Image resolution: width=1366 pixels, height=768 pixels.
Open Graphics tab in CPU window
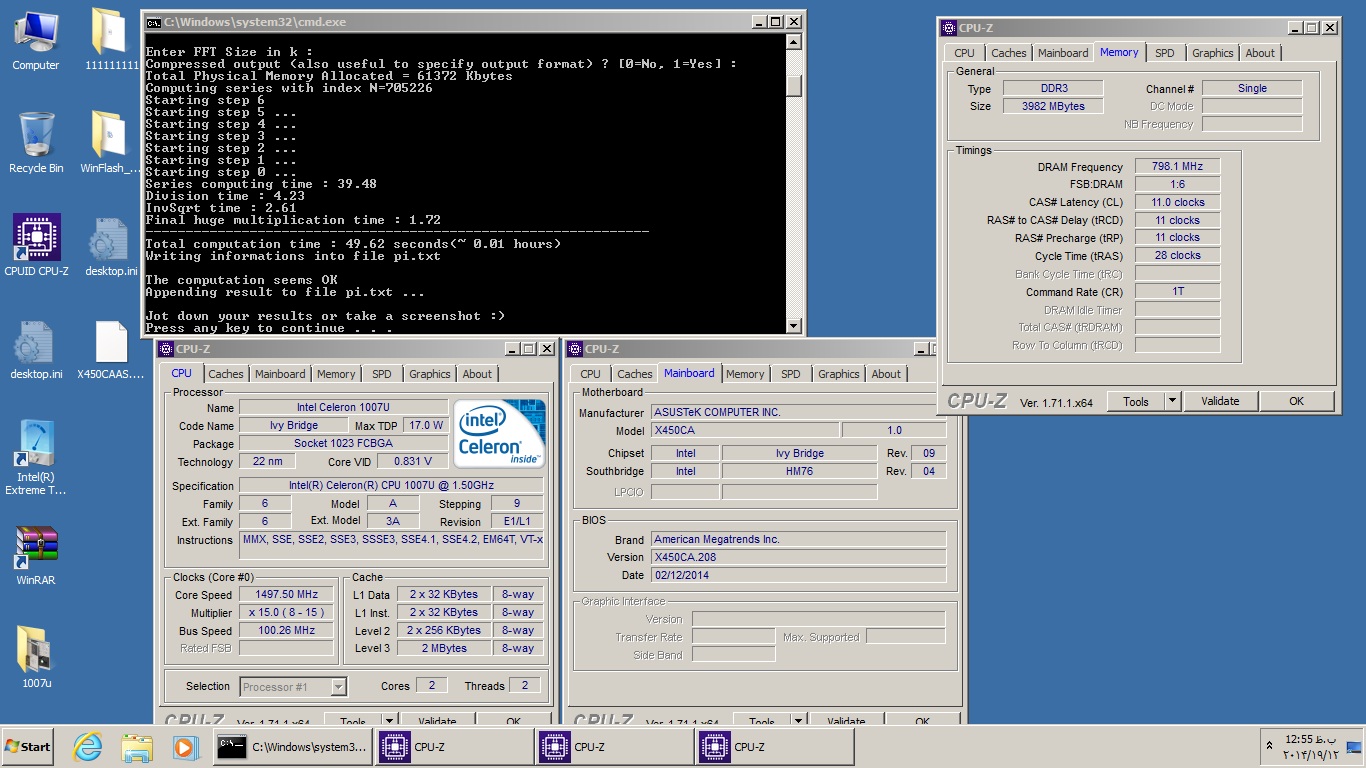tap(430, 374)
